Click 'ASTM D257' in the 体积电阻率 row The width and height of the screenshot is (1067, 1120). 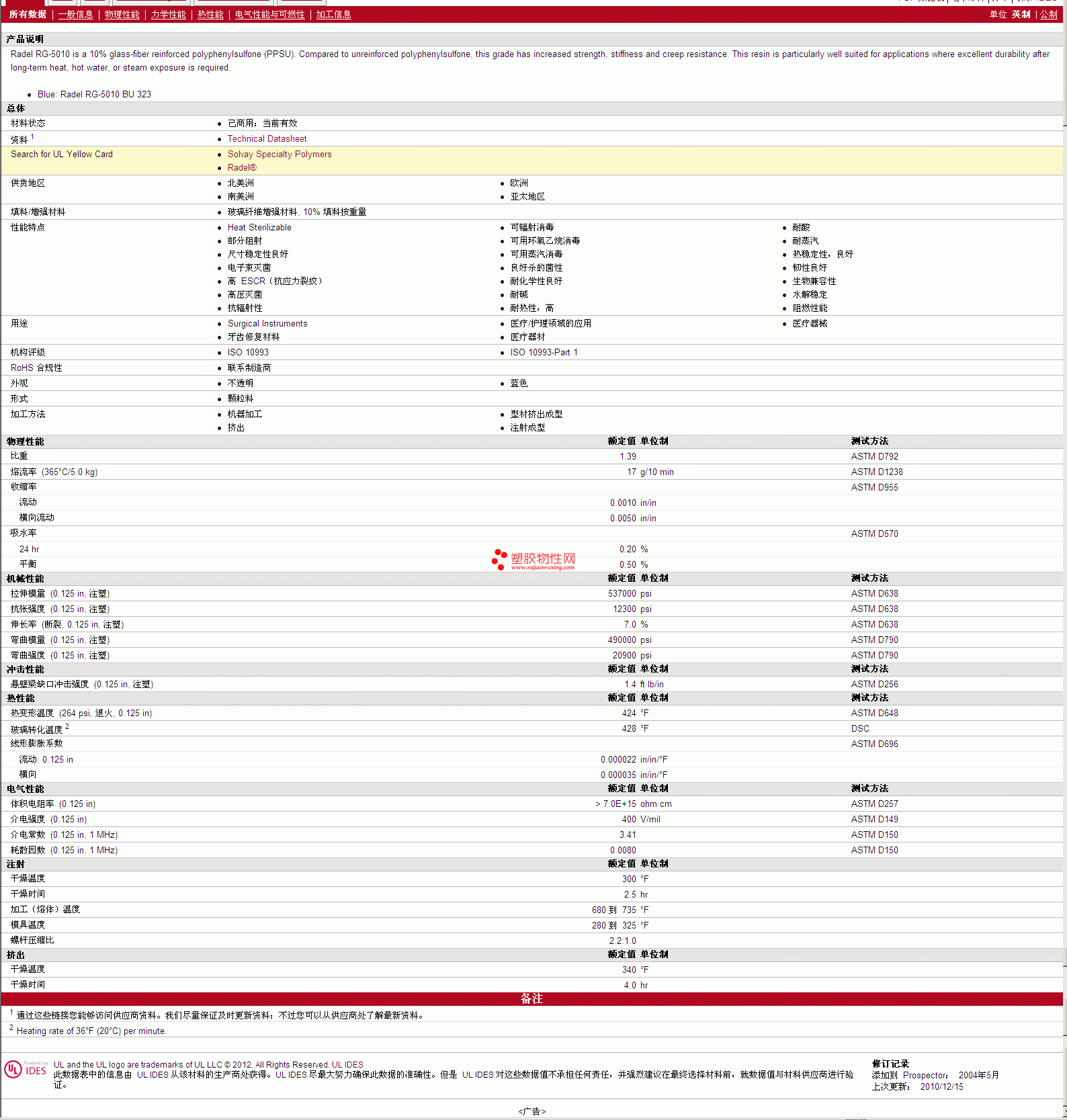coord(874,804)
